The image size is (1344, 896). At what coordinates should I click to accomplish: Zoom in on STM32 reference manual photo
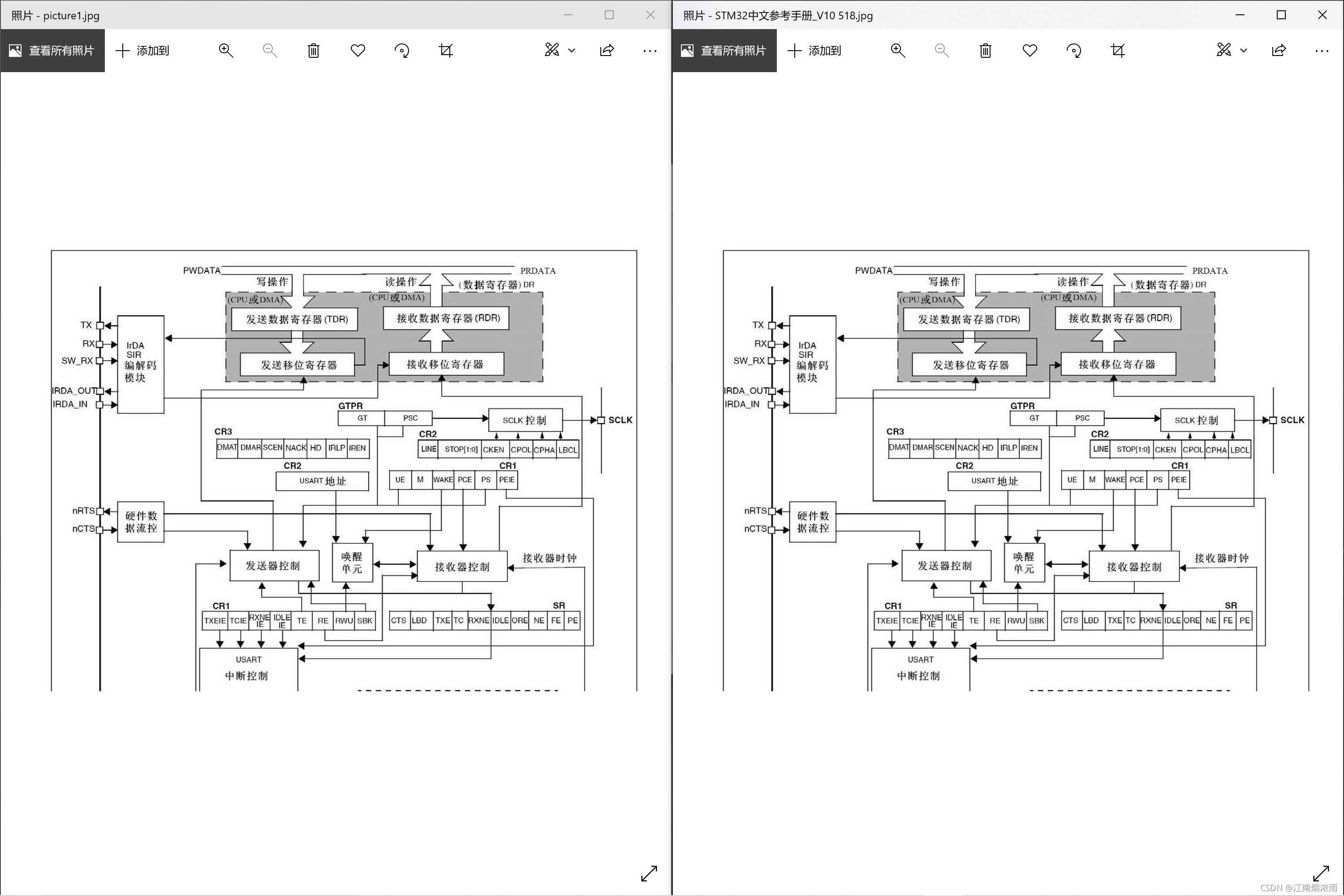[x=898, y=50]
